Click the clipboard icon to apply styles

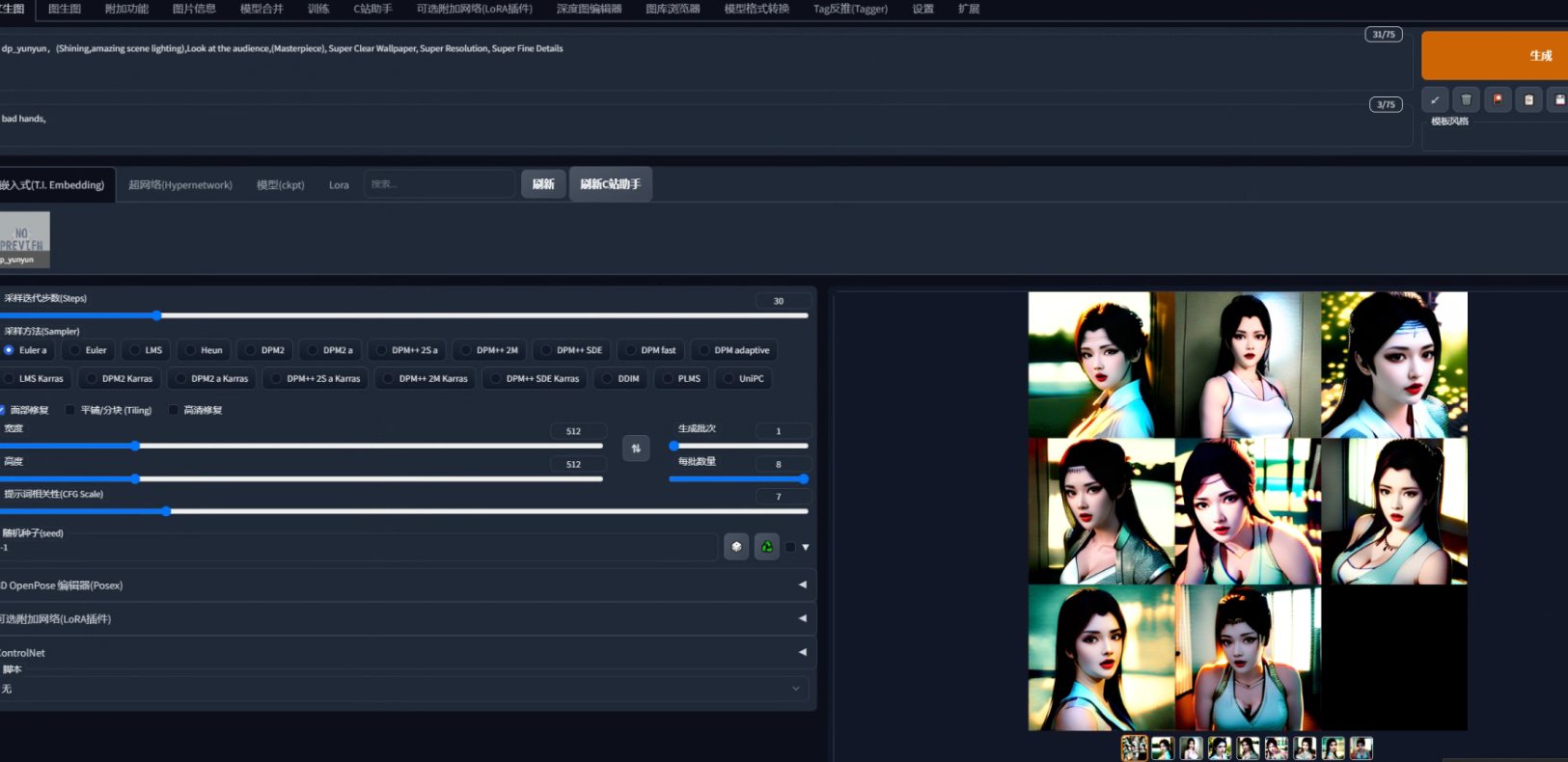(x=1528, y=99)
